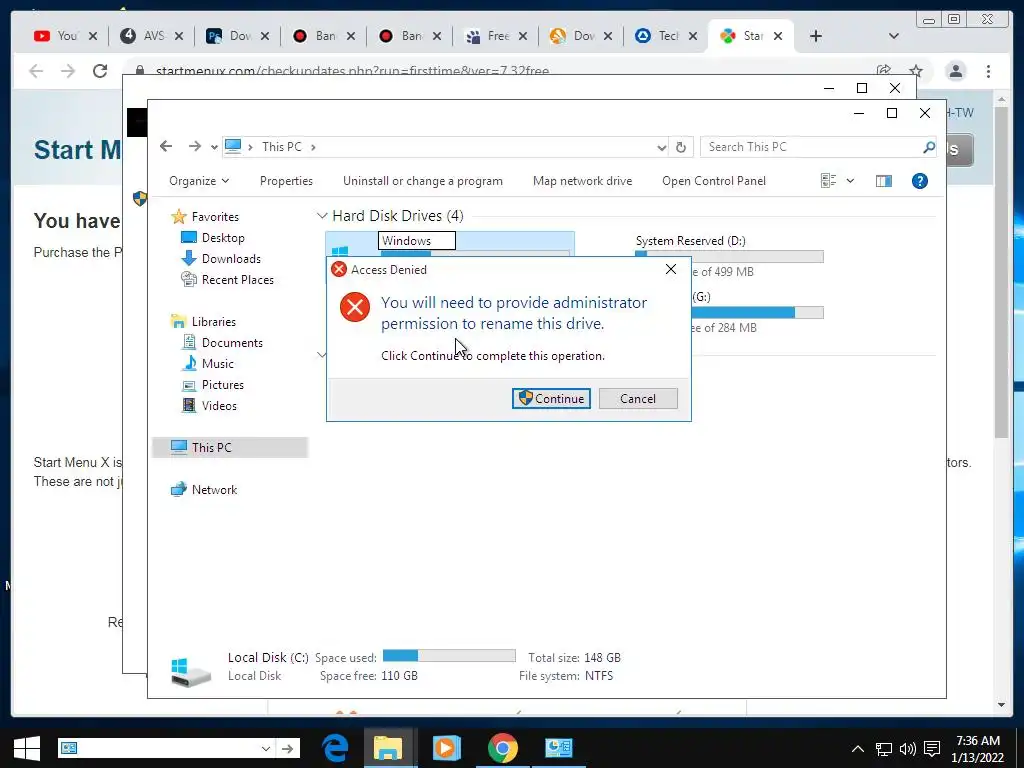Click the search magnifier icon

point(929,147)
